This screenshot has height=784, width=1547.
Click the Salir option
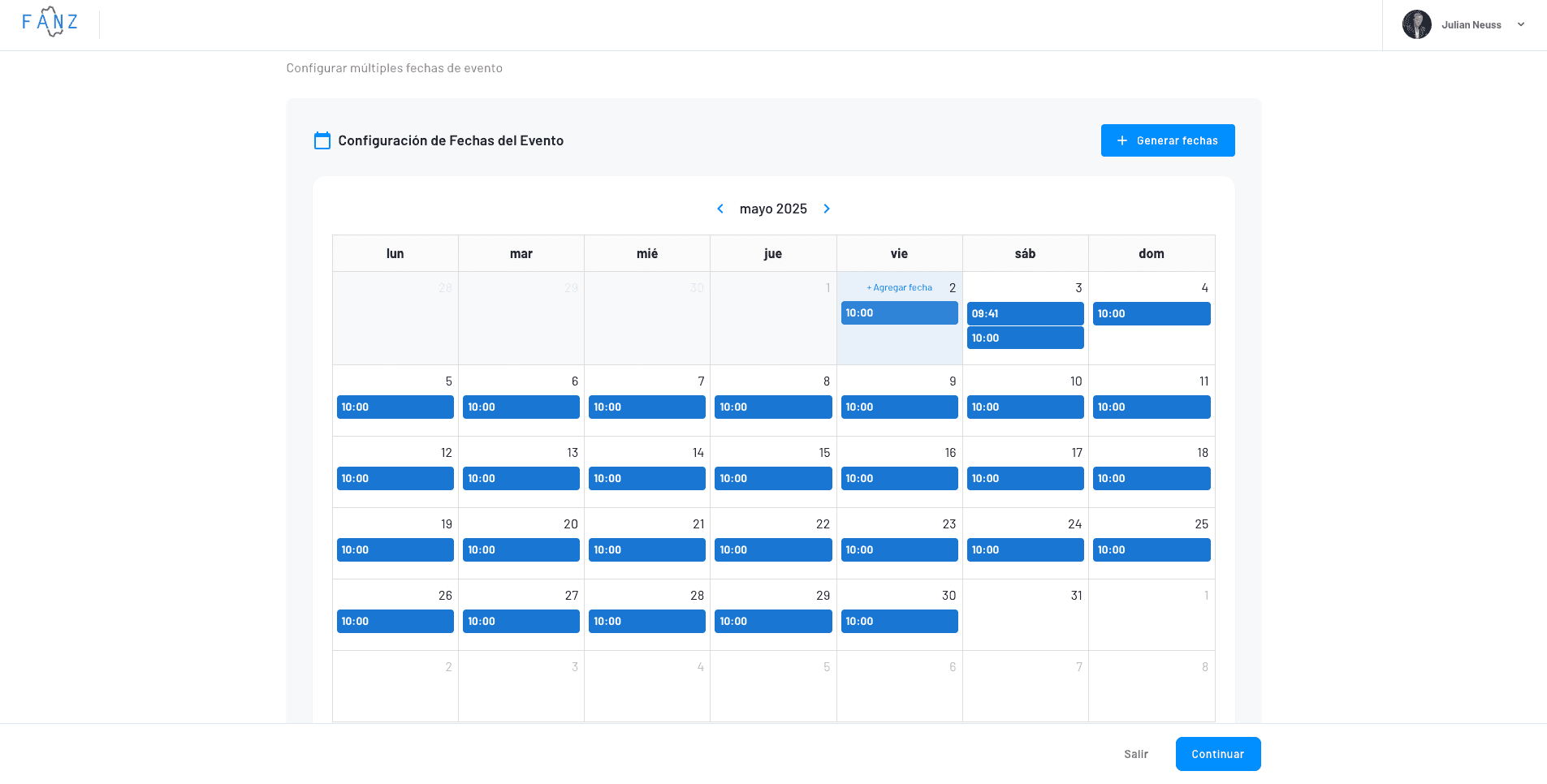coord(1136,754)
